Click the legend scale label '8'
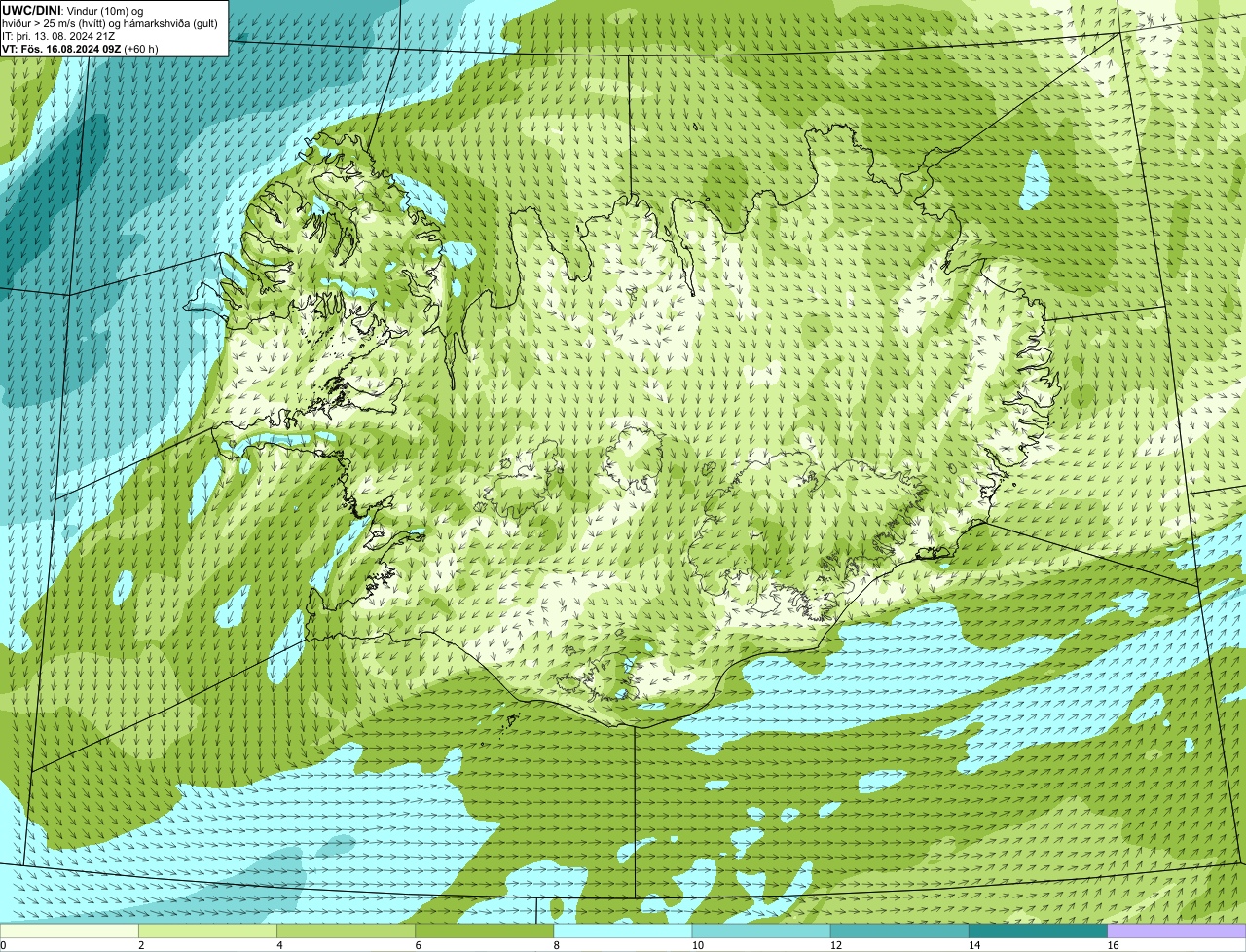Screen dimensions: 1246x952 (x=556, y=945)
